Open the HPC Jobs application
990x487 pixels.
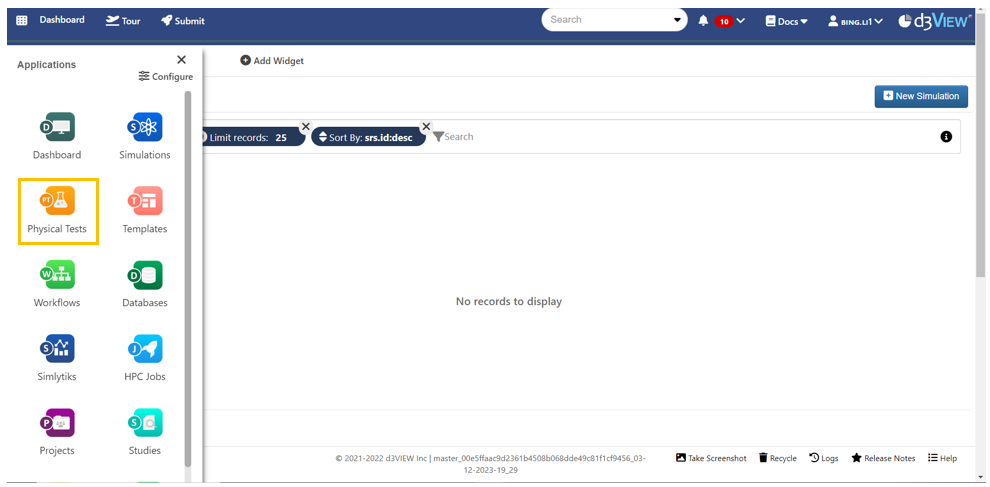click(x=145, y=349)
